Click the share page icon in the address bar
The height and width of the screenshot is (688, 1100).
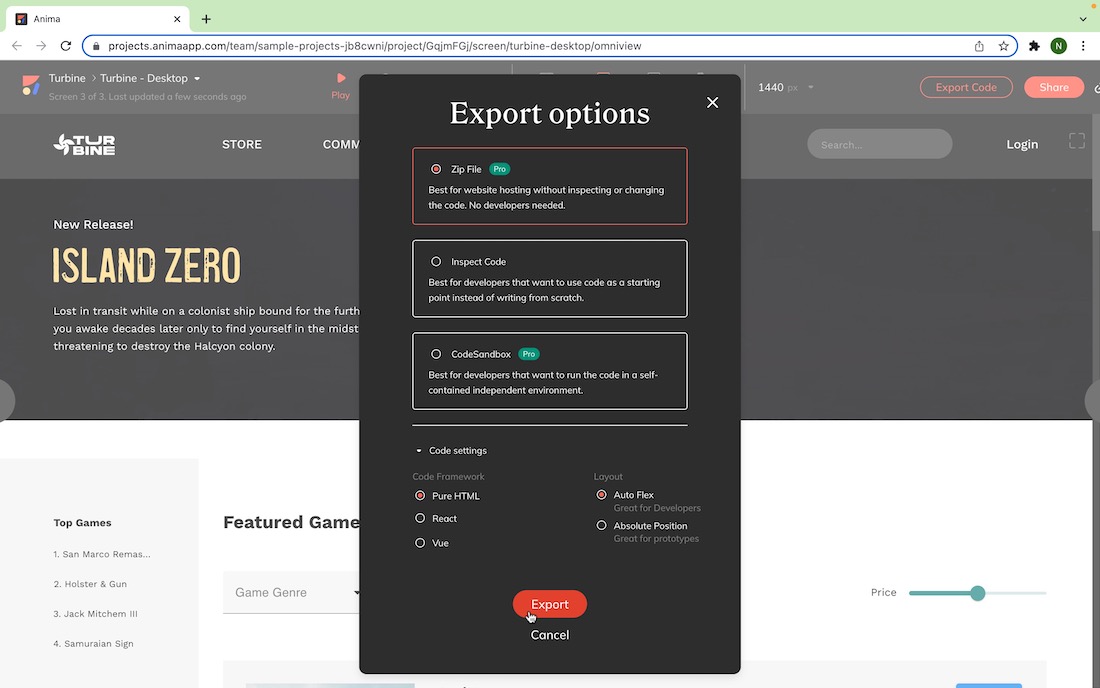click(979, 46)
